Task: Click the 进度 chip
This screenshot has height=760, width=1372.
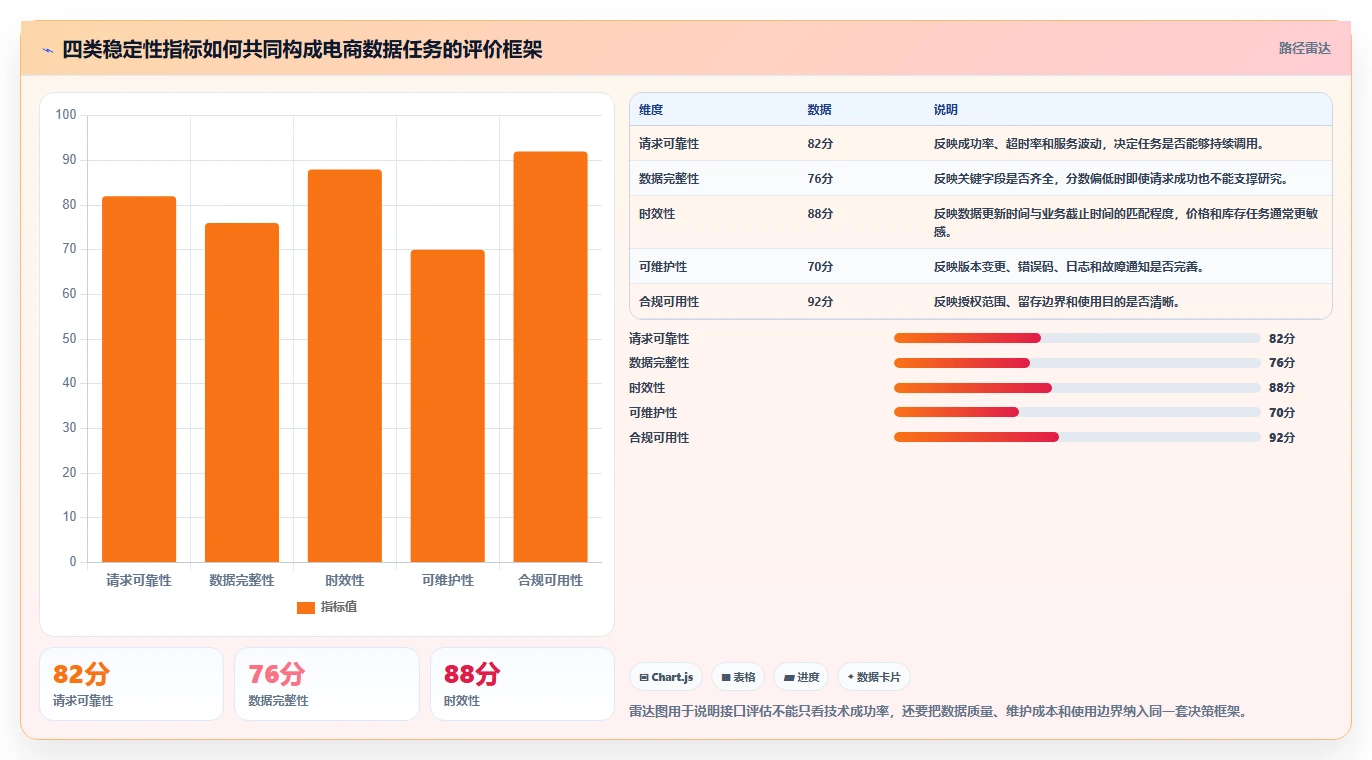Action: coord(801,677)
